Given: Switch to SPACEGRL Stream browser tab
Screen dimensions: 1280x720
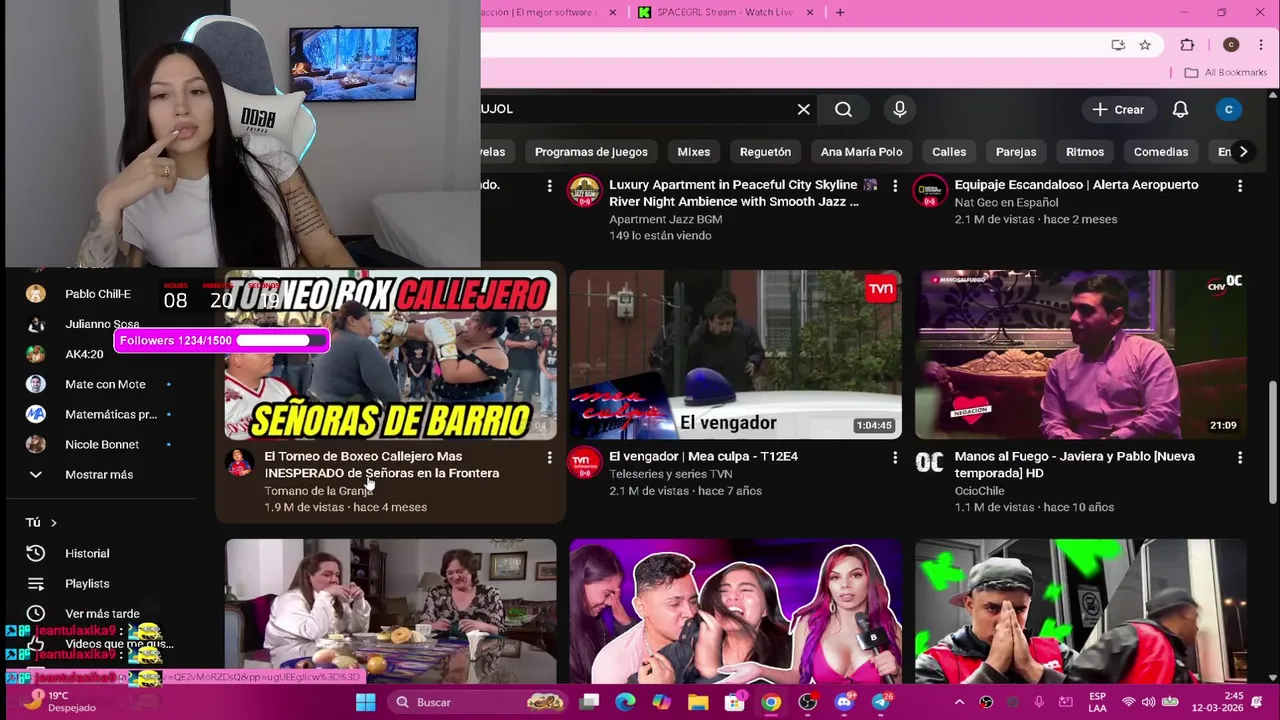Looking at the screenshot, I should [x=725, y=12].
